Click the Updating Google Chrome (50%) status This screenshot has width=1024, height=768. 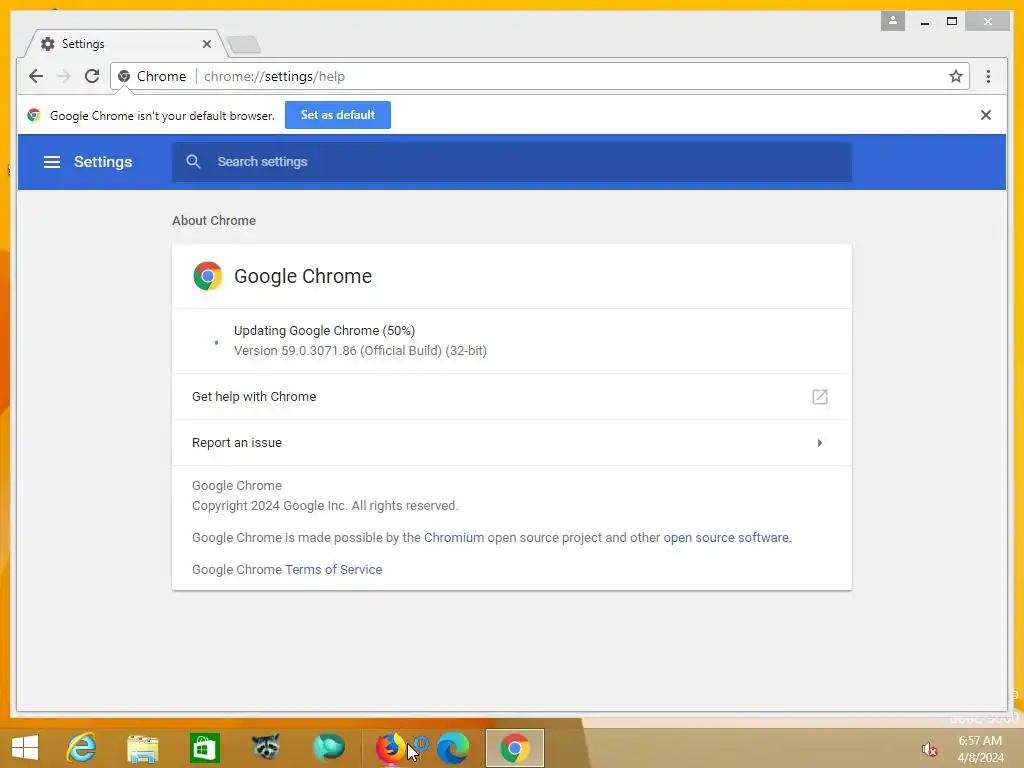pyautogui.click(x=325, y=330)
